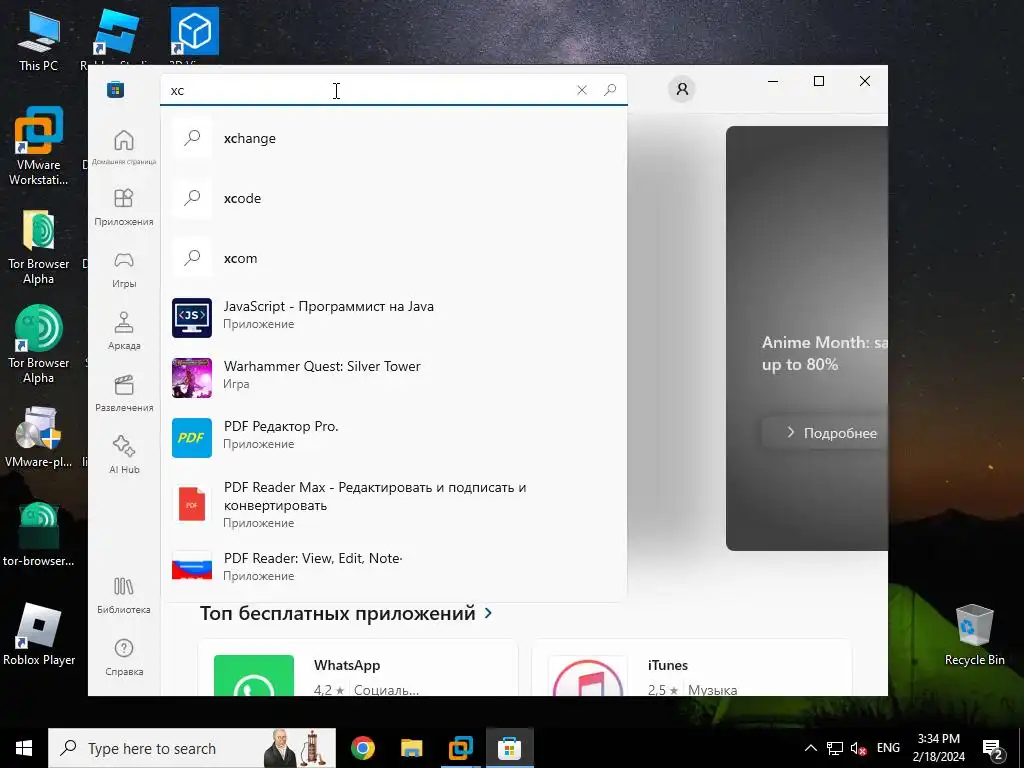Click the magnifier search submit icon
1024x768 pixels.
(610, 90)
